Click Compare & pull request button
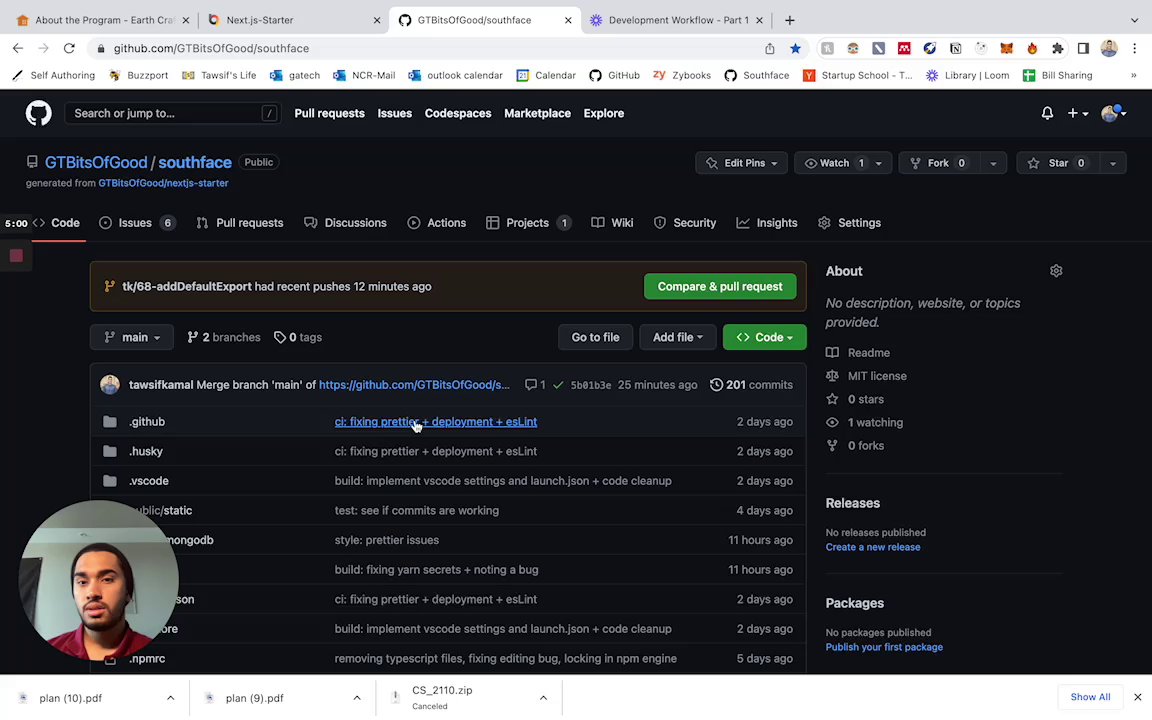 point(720,287)
